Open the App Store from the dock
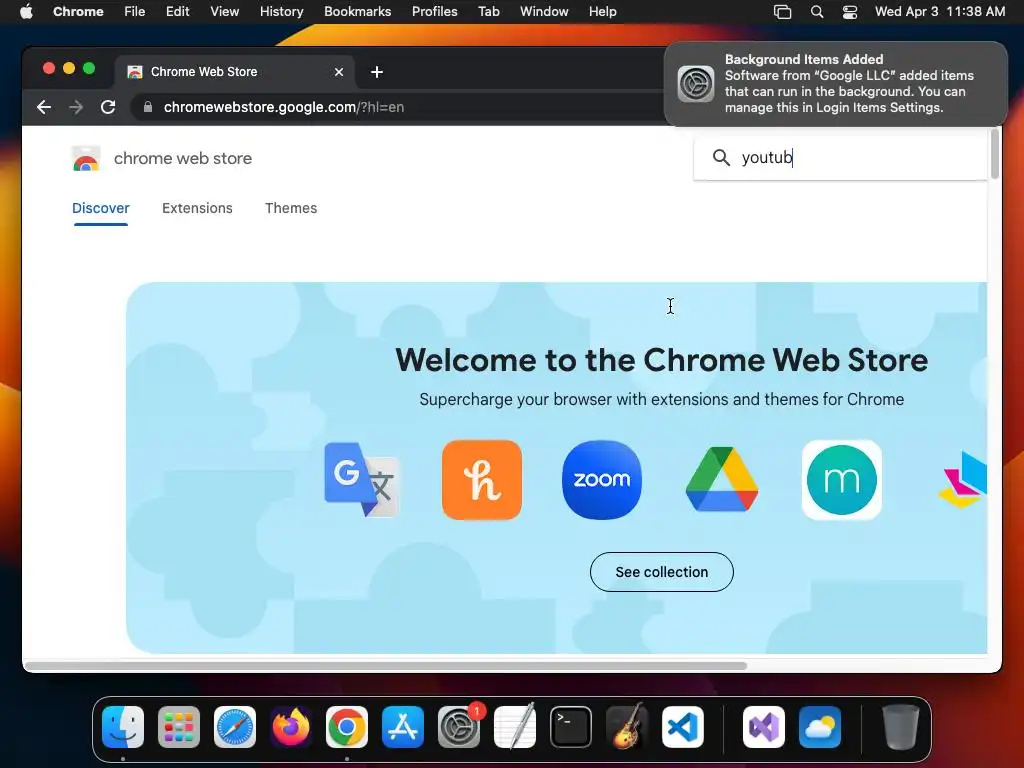This screenshot has height=768, width=1024. [403, 727]
